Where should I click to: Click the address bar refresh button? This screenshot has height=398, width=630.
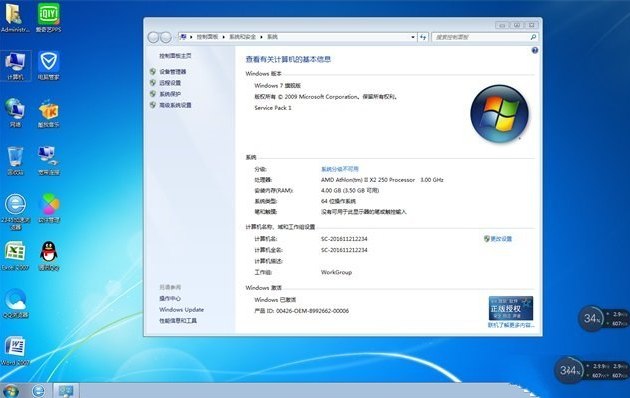423,37
